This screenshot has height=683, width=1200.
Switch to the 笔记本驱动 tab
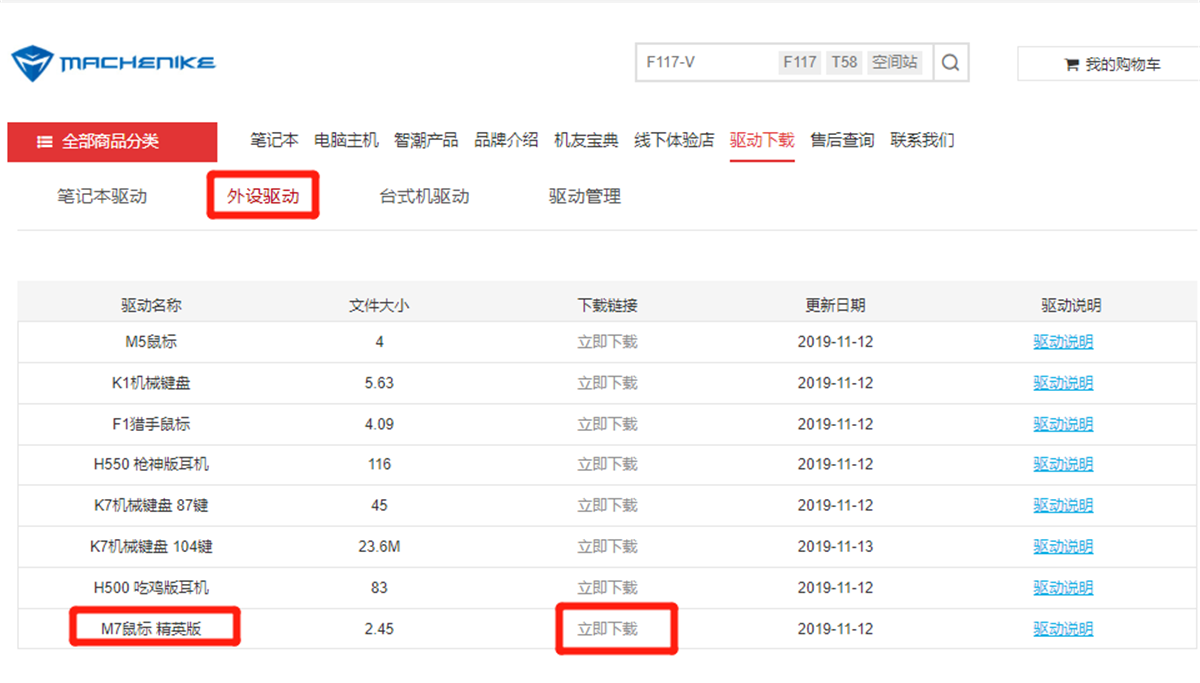(102, 196)
